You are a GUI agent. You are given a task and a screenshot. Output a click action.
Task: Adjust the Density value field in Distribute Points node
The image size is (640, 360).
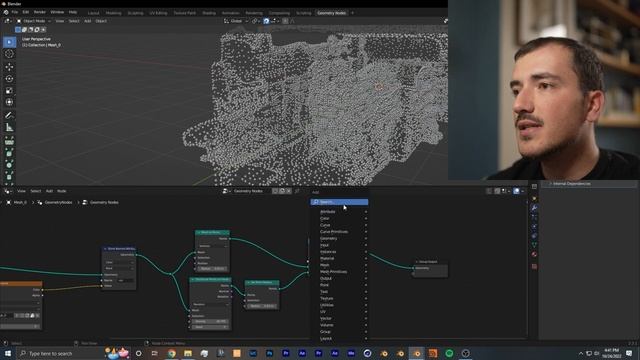(211, 321)
